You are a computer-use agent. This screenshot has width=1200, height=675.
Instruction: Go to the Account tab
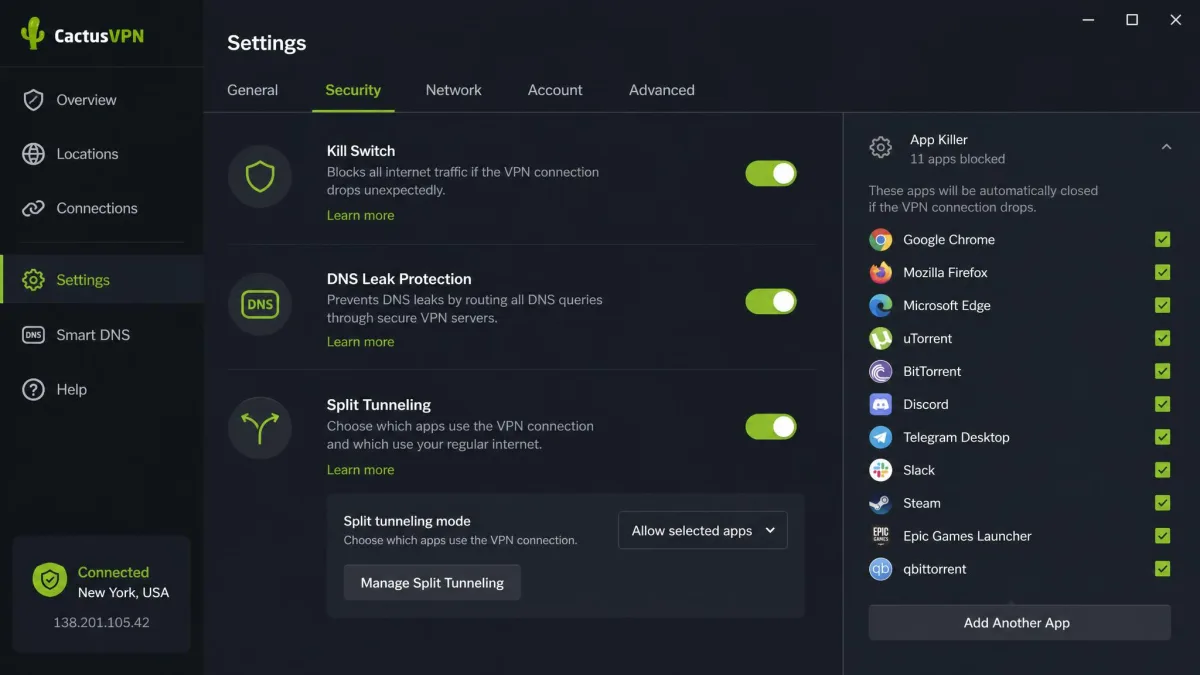(x=555, y=90)
